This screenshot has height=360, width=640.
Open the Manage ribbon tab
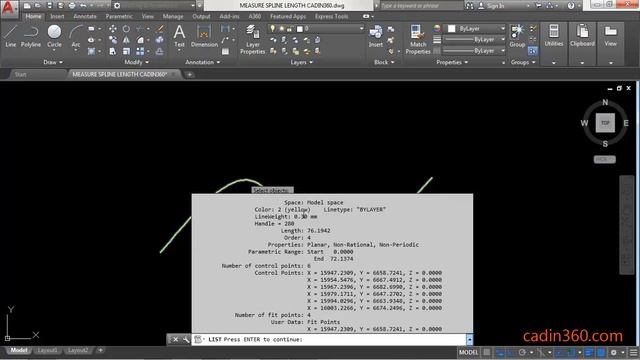point(173,16)
